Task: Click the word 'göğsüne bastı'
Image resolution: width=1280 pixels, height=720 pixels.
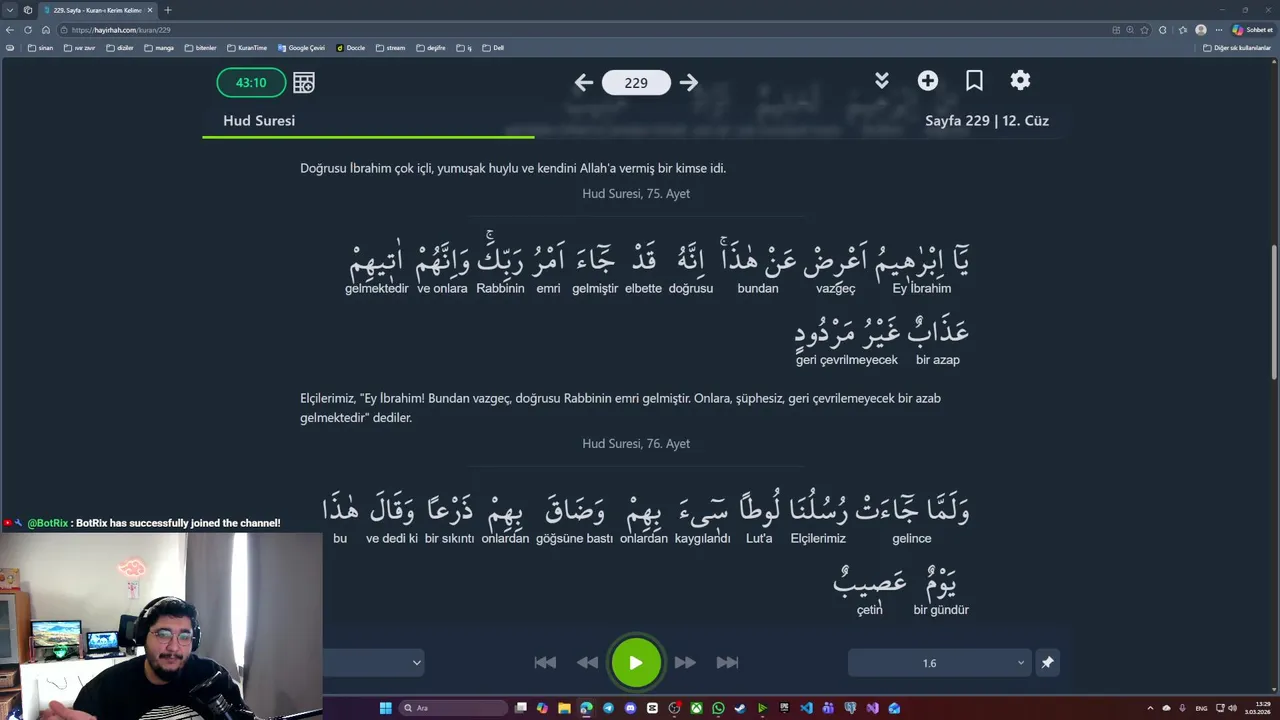Action: click(x=574, y=538)
